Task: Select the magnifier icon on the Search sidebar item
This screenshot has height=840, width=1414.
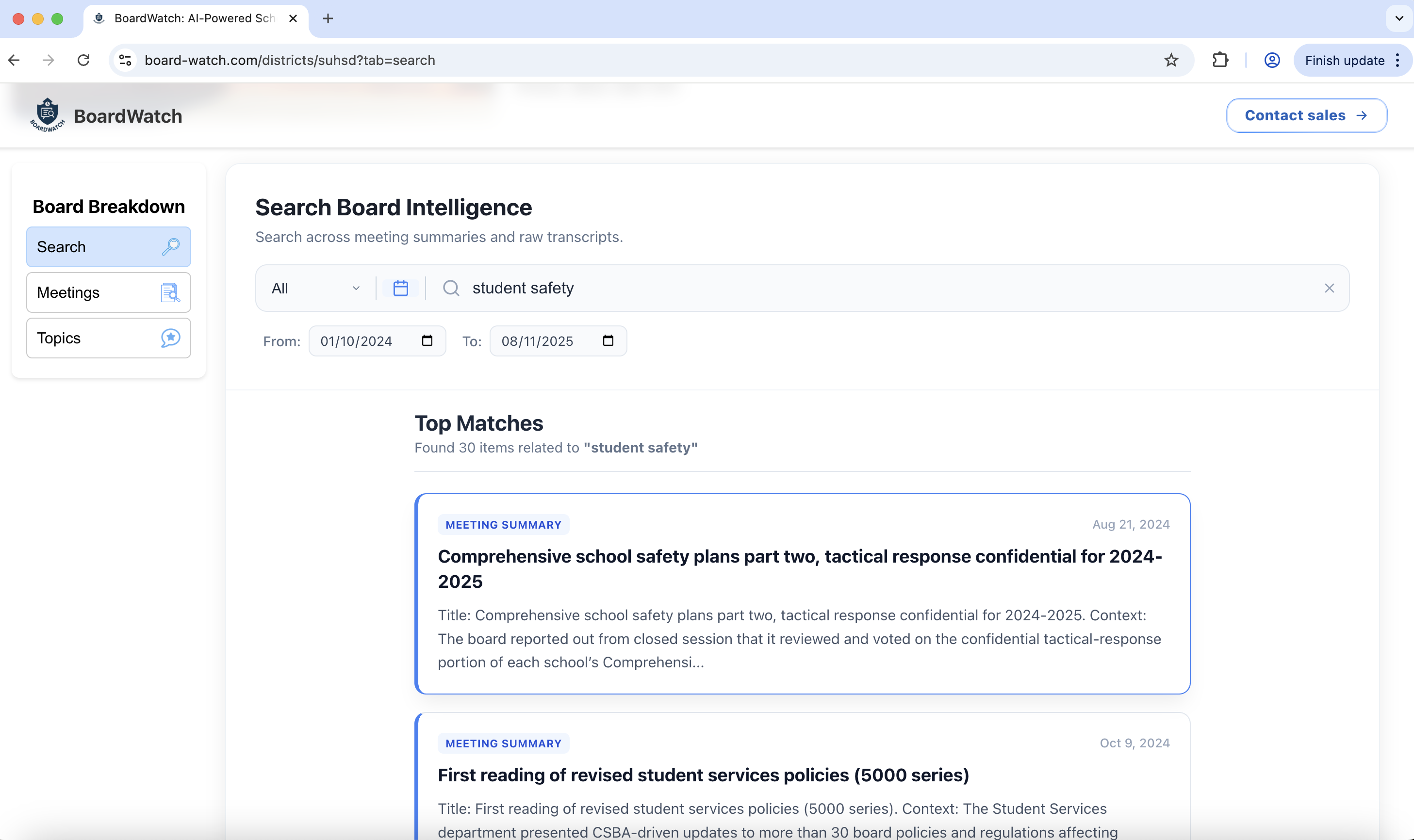Action: point(170,247)
